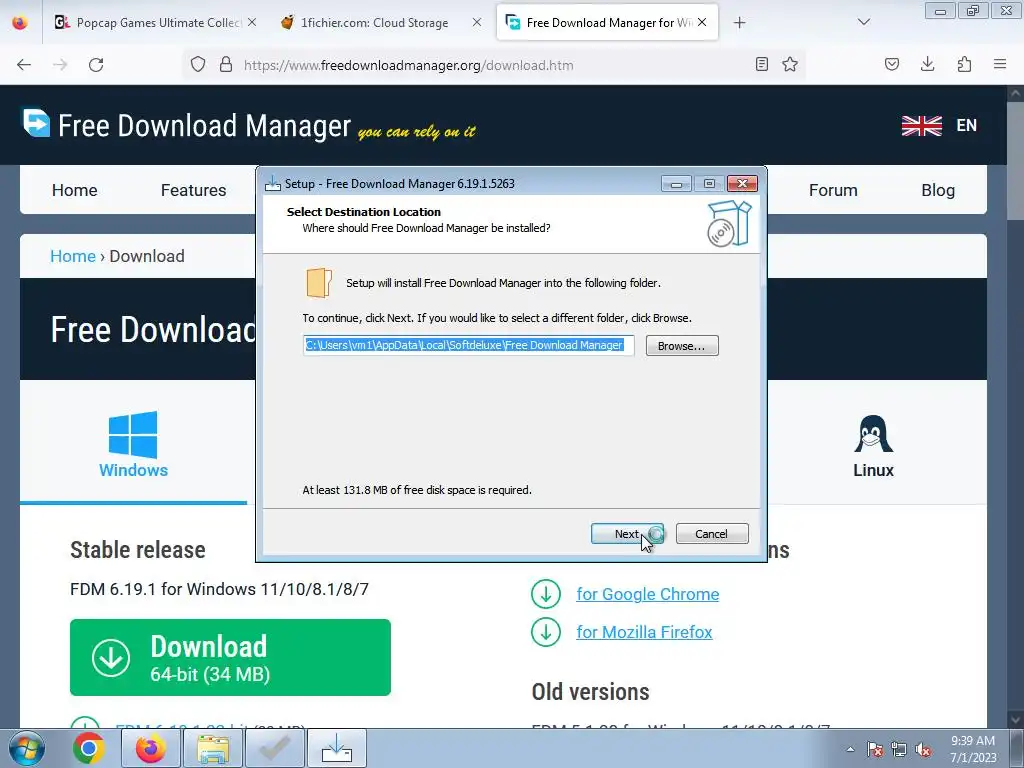
Task: Click the muted volume tray icon
Action: point(923,750)
